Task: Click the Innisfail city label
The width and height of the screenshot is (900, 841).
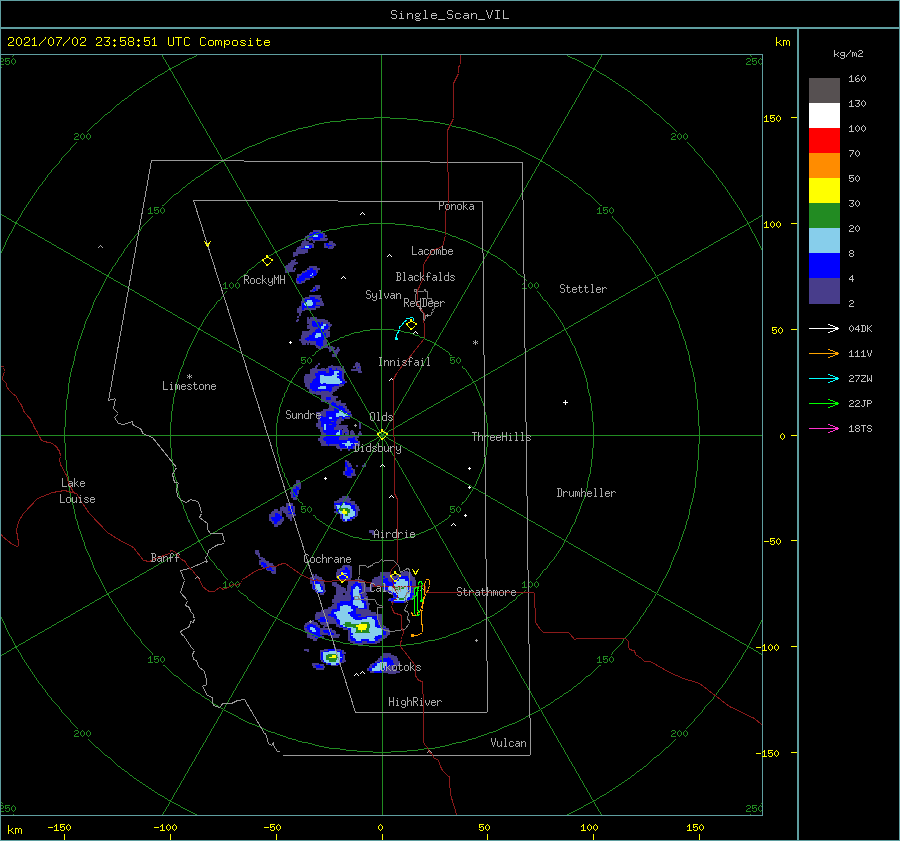Action: [x=404, y=362]
